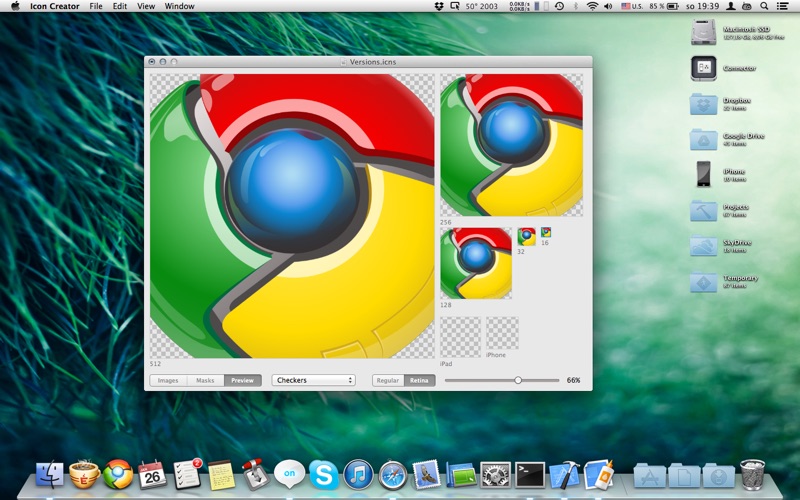Viewport: 800px width, 500px height.
Task: Click the zoom slider handle at 66%
Action: click(518, 380)
